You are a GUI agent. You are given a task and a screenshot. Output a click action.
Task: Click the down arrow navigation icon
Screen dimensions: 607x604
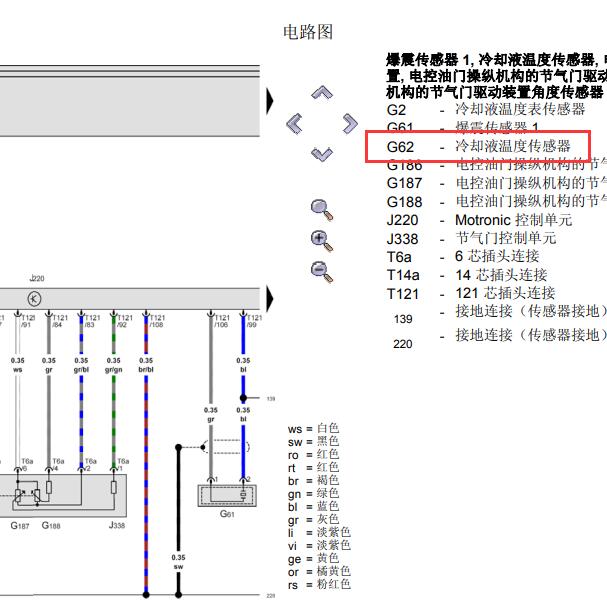click(322, 154)
